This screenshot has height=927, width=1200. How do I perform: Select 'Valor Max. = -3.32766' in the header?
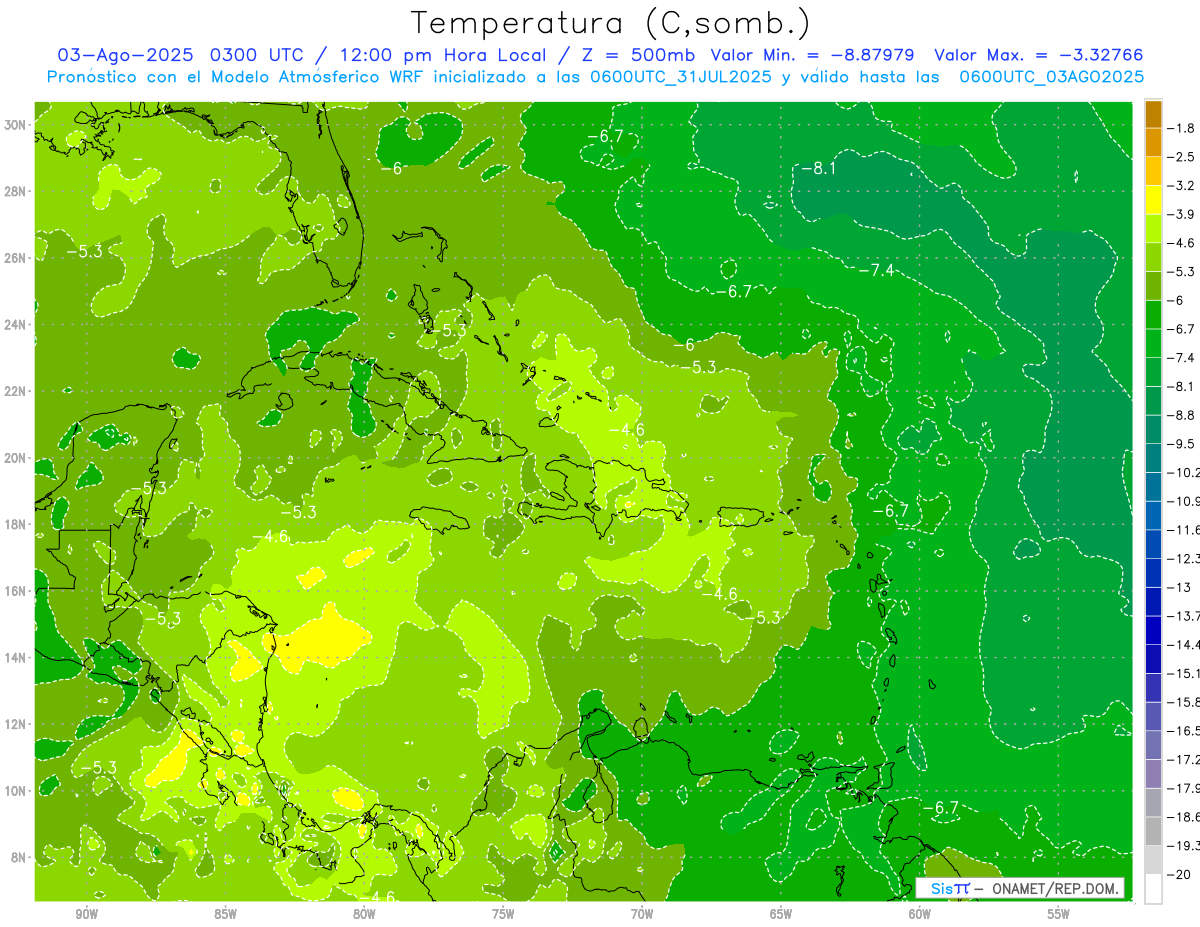(1038, 55)
